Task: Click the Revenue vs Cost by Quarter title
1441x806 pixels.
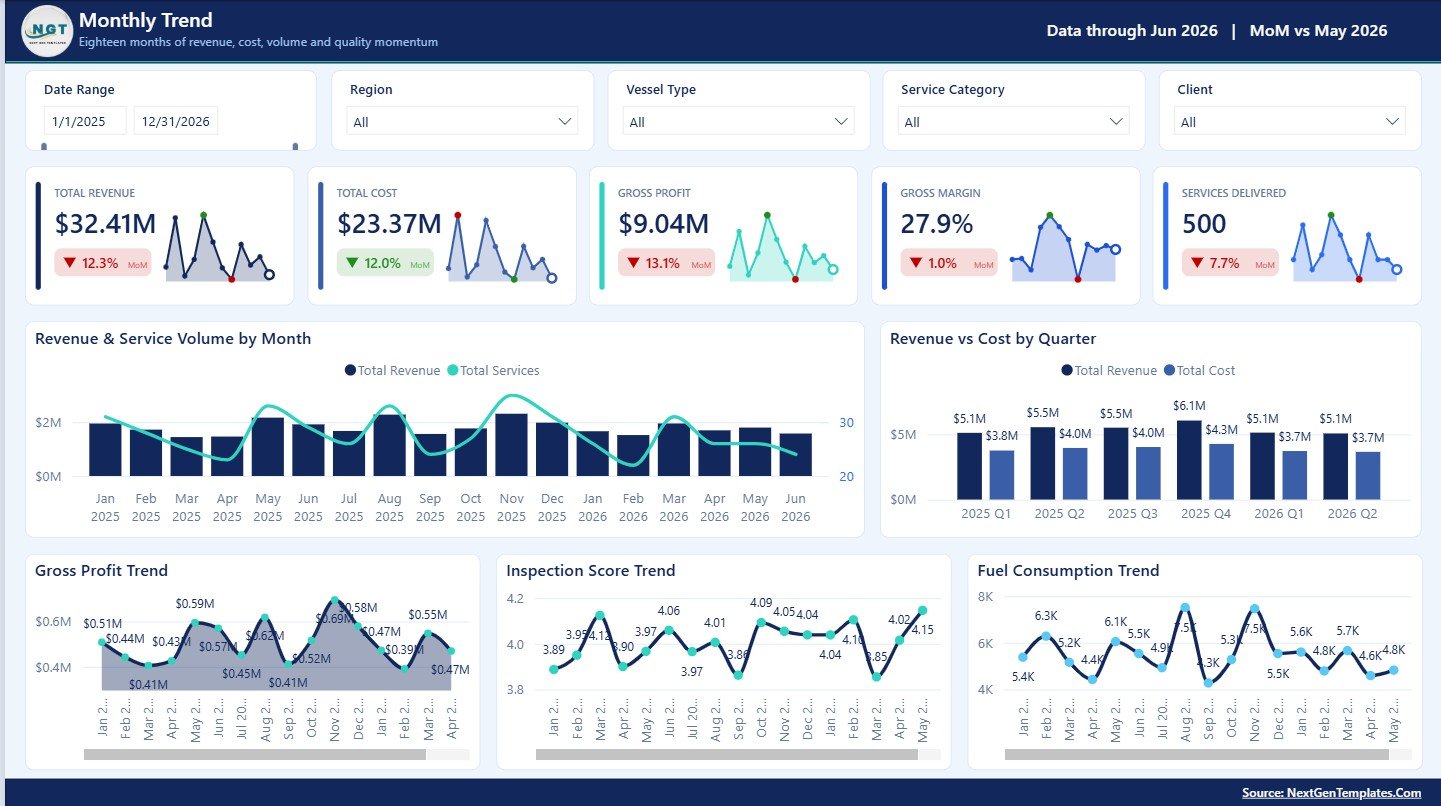Action: 993,339
